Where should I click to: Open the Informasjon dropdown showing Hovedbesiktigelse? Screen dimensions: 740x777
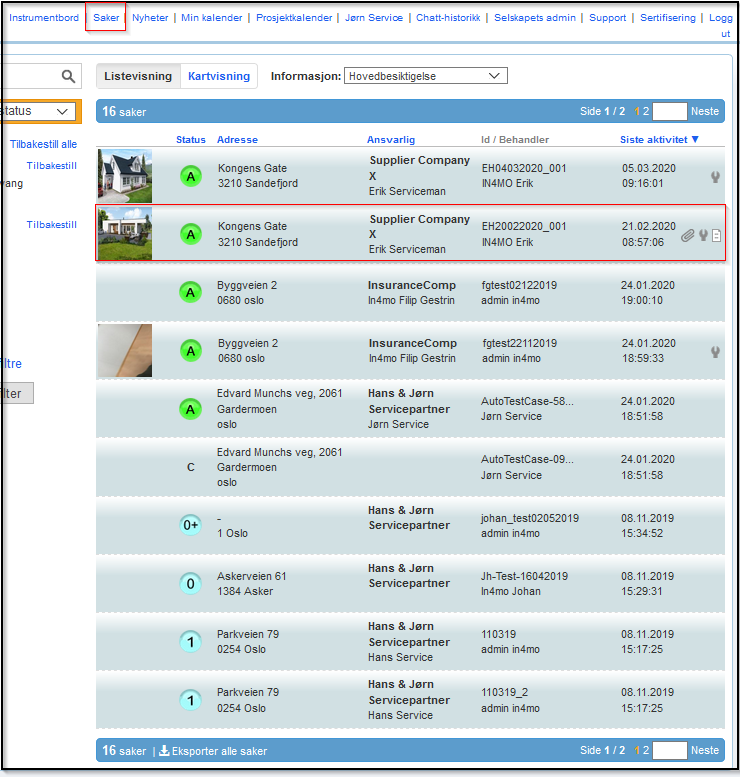pyautogui.click(x=425, y=76)
